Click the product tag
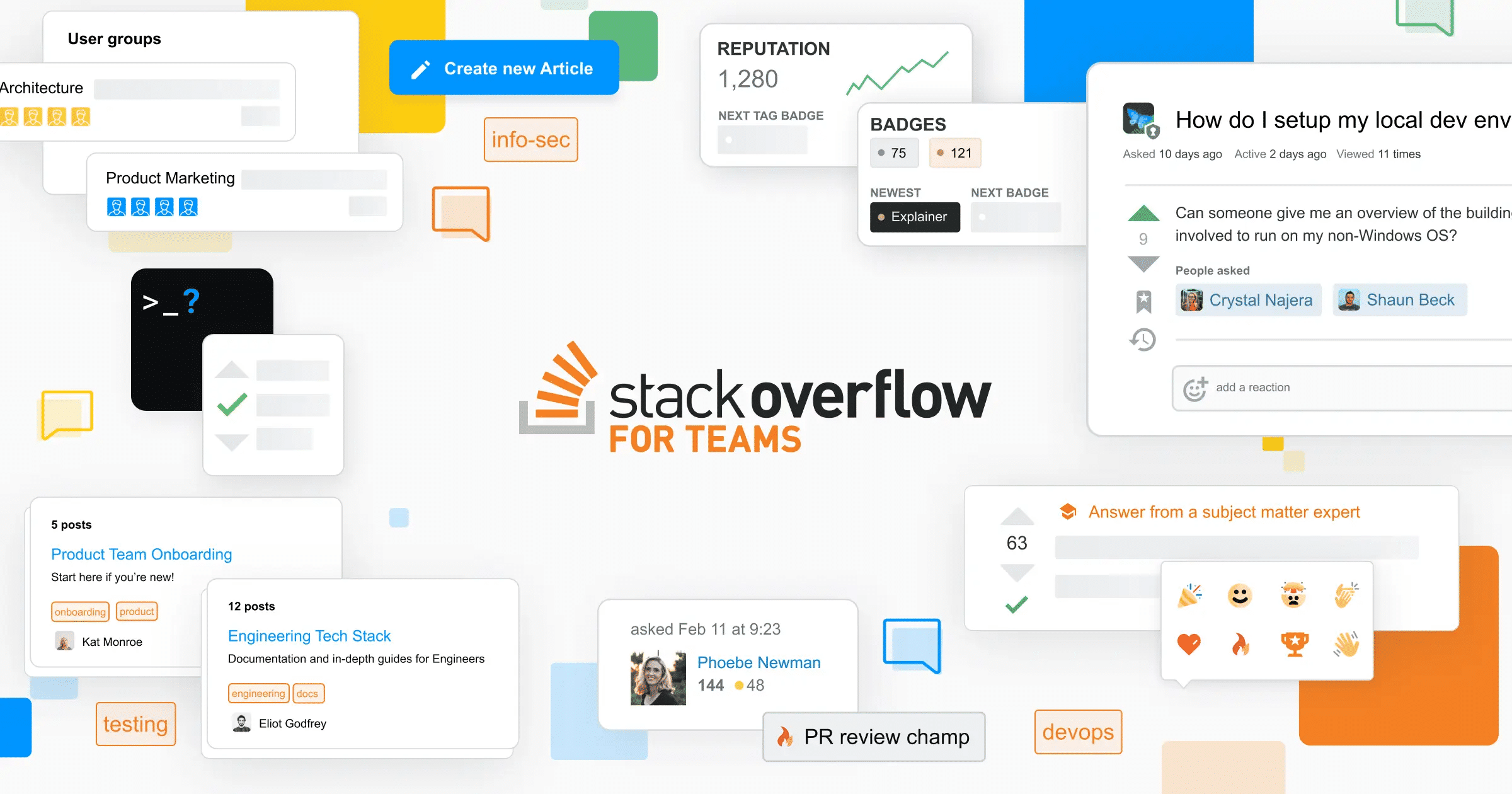 (x=137, y=611)
